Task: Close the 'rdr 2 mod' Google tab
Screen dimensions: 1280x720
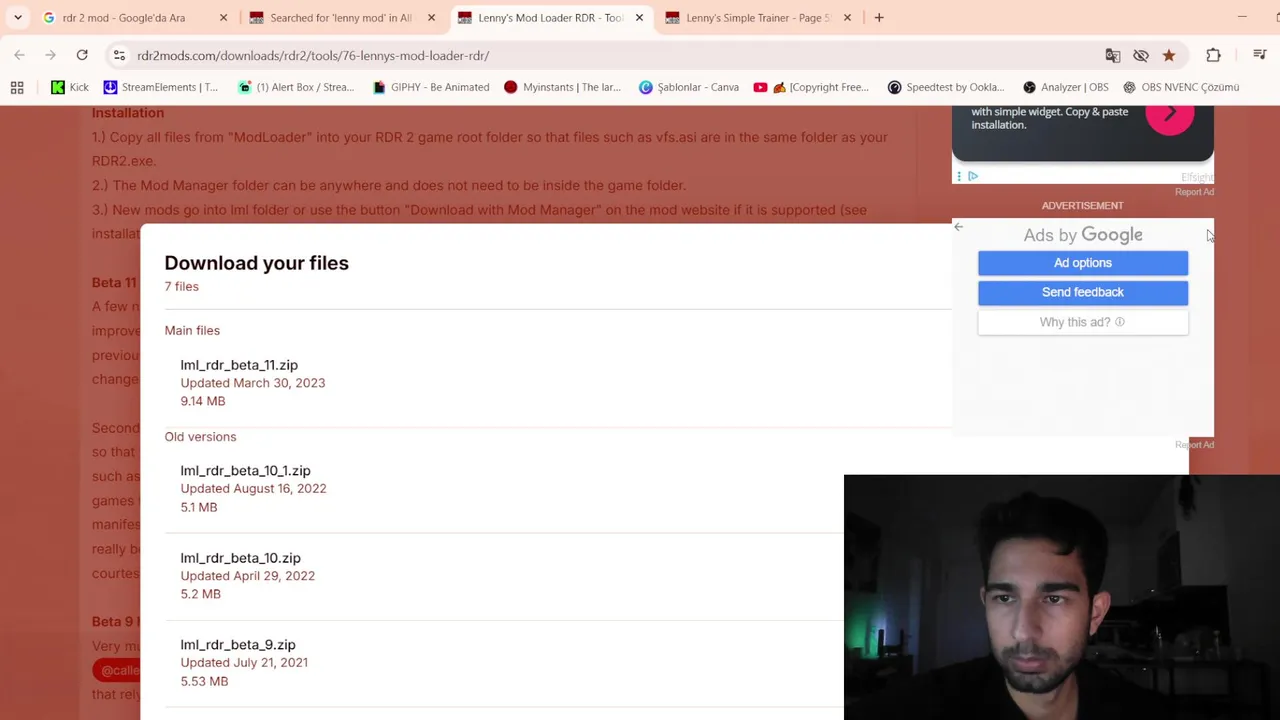Action: [x=223, y=17]
